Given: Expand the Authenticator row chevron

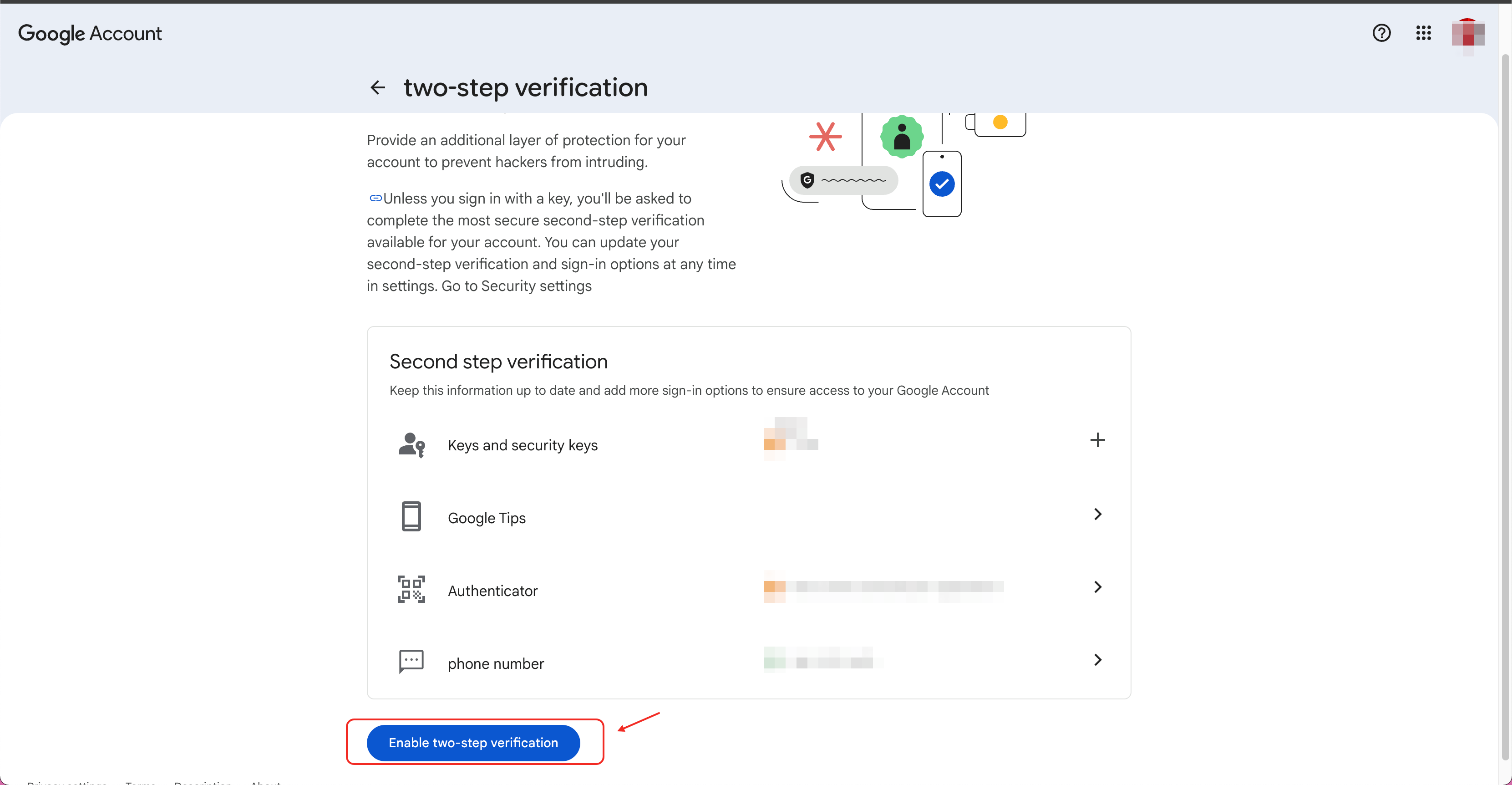Looking at the screenshot, I should (1098, 587).
